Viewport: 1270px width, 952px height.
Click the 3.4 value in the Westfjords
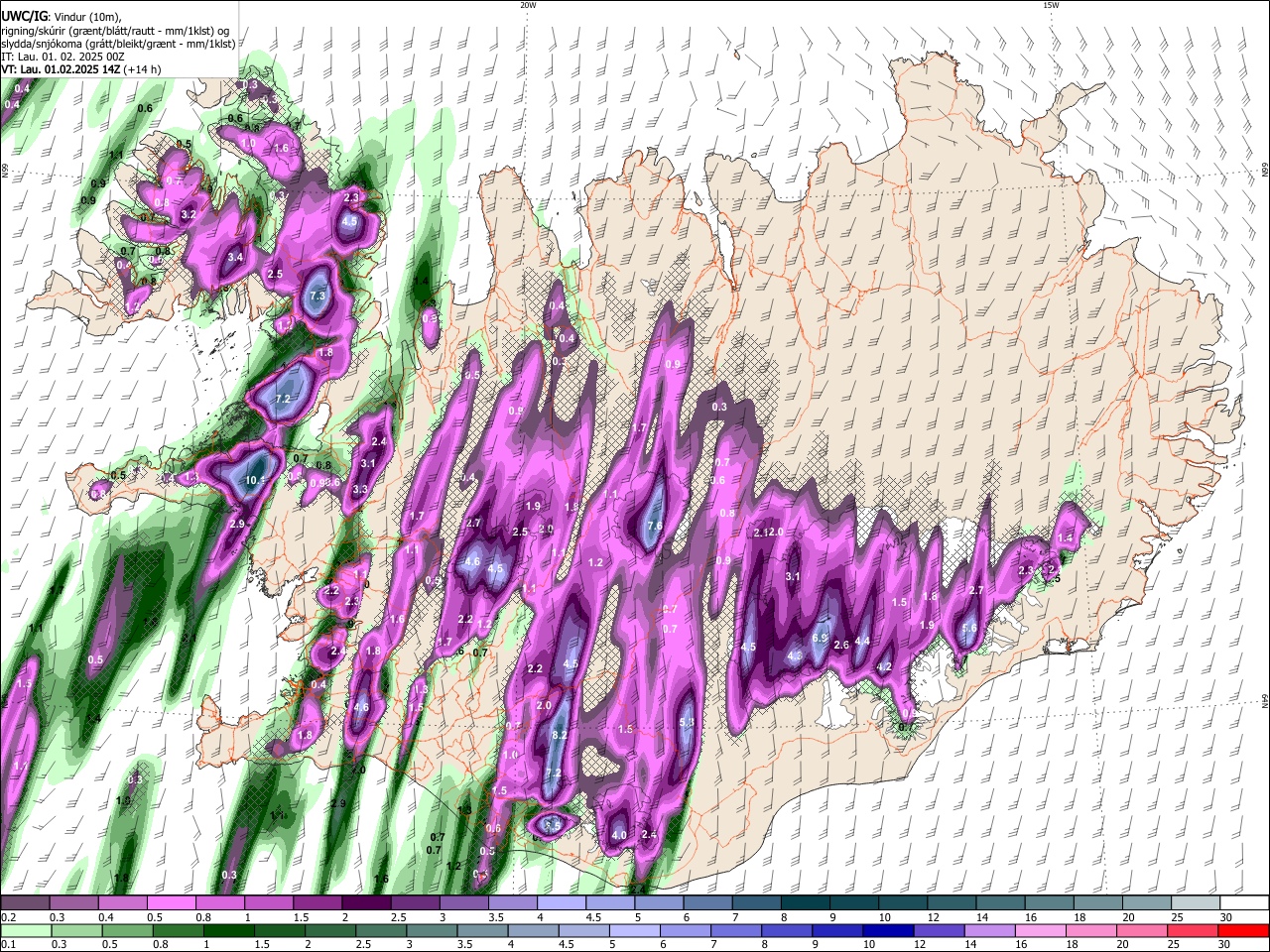235,257
